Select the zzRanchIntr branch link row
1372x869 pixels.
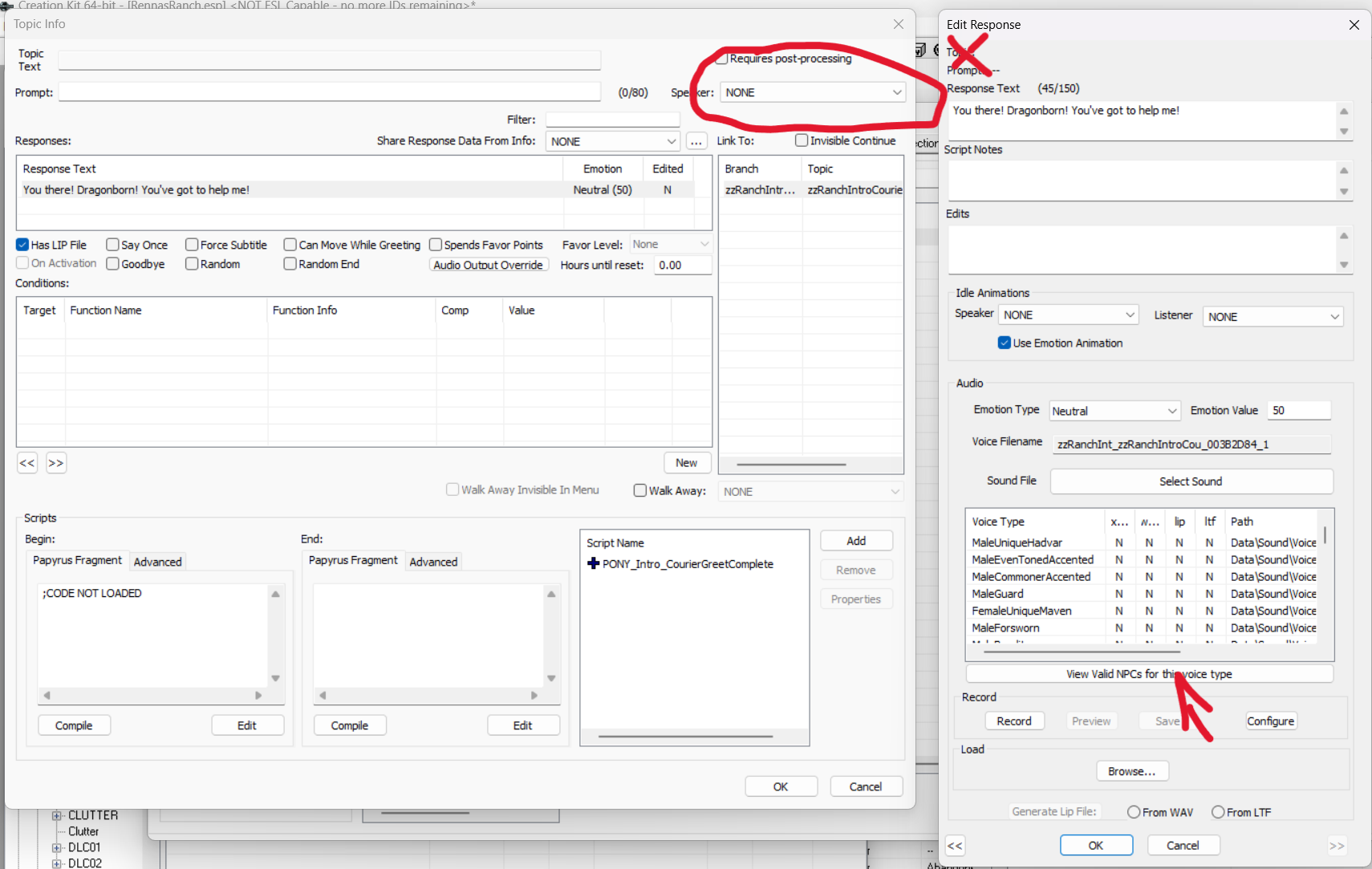click(811, 189)
